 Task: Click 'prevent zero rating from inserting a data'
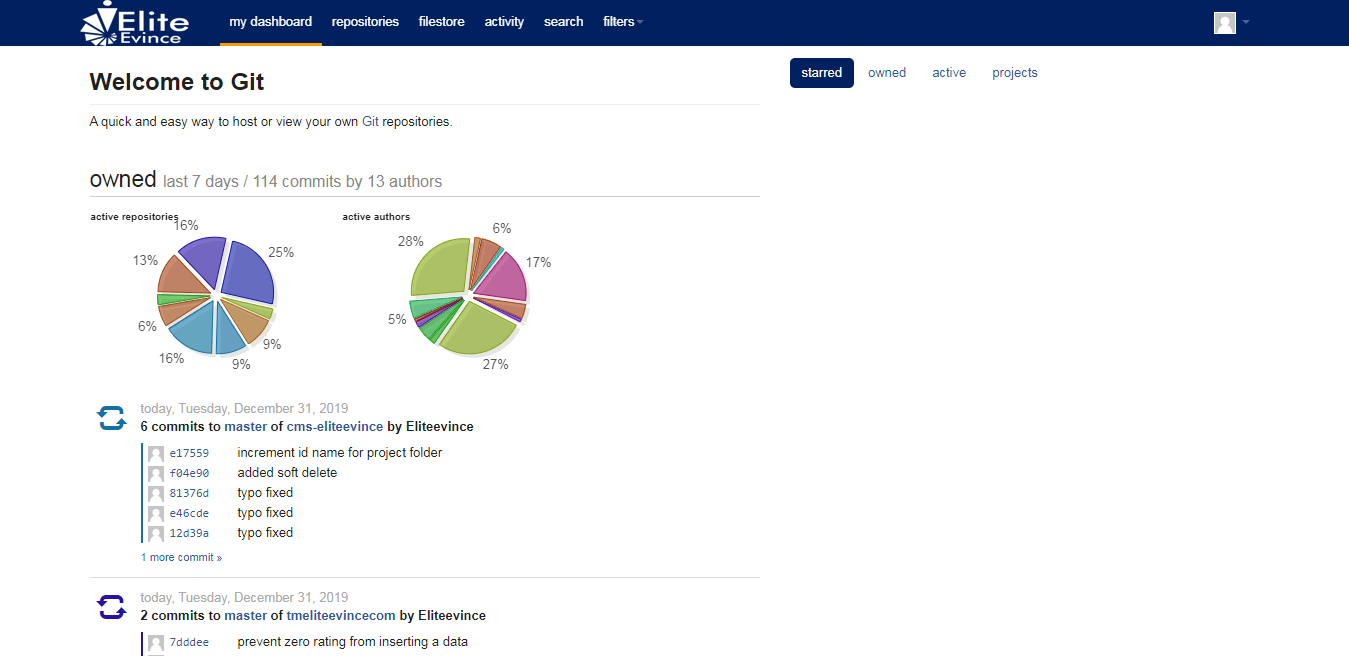coord(353,642)
